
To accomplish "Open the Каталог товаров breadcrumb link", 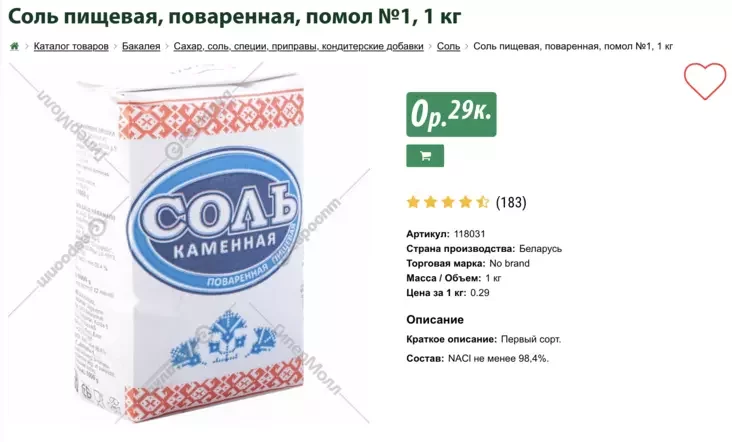I will pyautogui.click(x=71, y=46).
